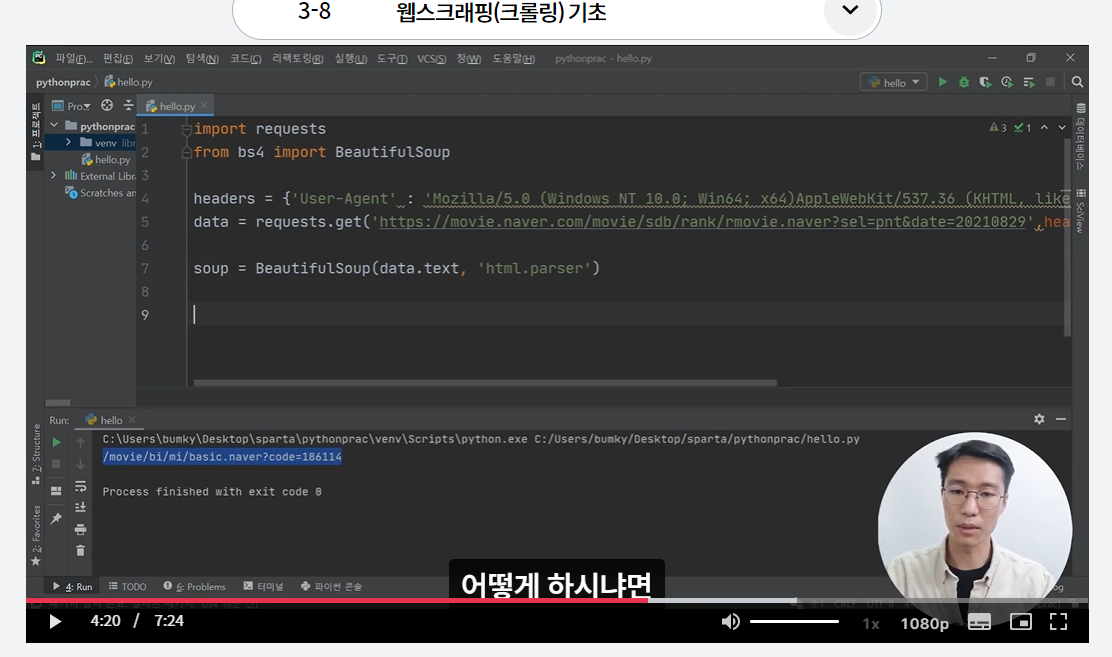Image resolution: width=1112 pixels, height=657 pixels.
Task: Open the Problems tool window
Action: [194, 587]
